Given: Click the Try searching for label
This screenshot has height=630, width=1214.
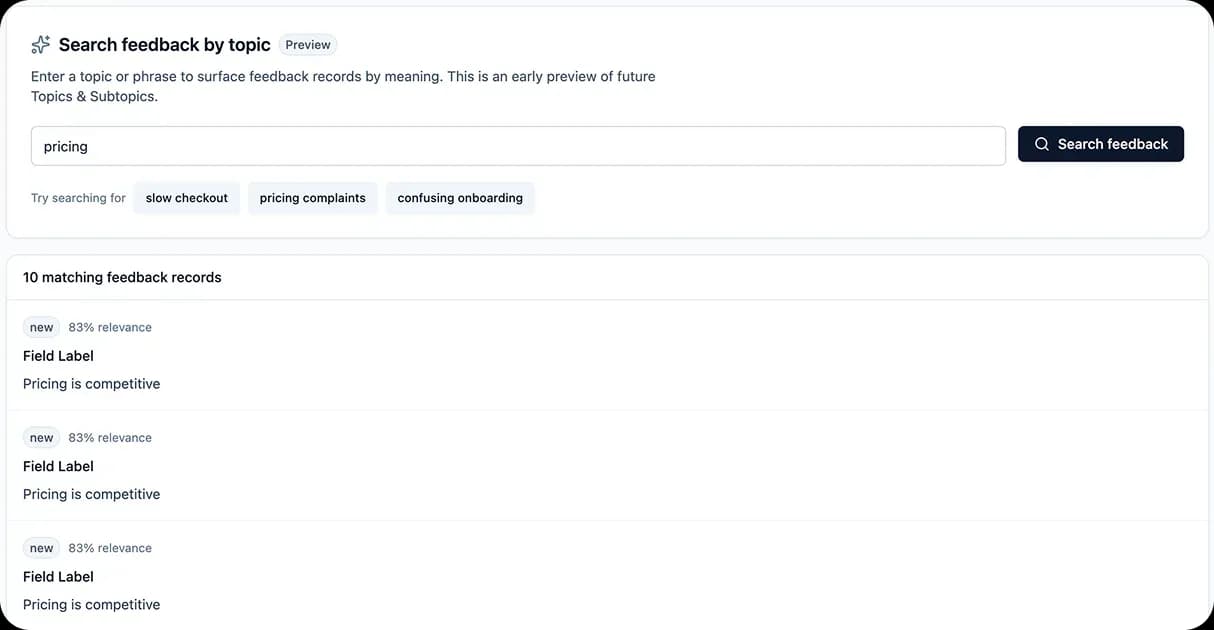Looking at the screenshot, I should point(78,198).
